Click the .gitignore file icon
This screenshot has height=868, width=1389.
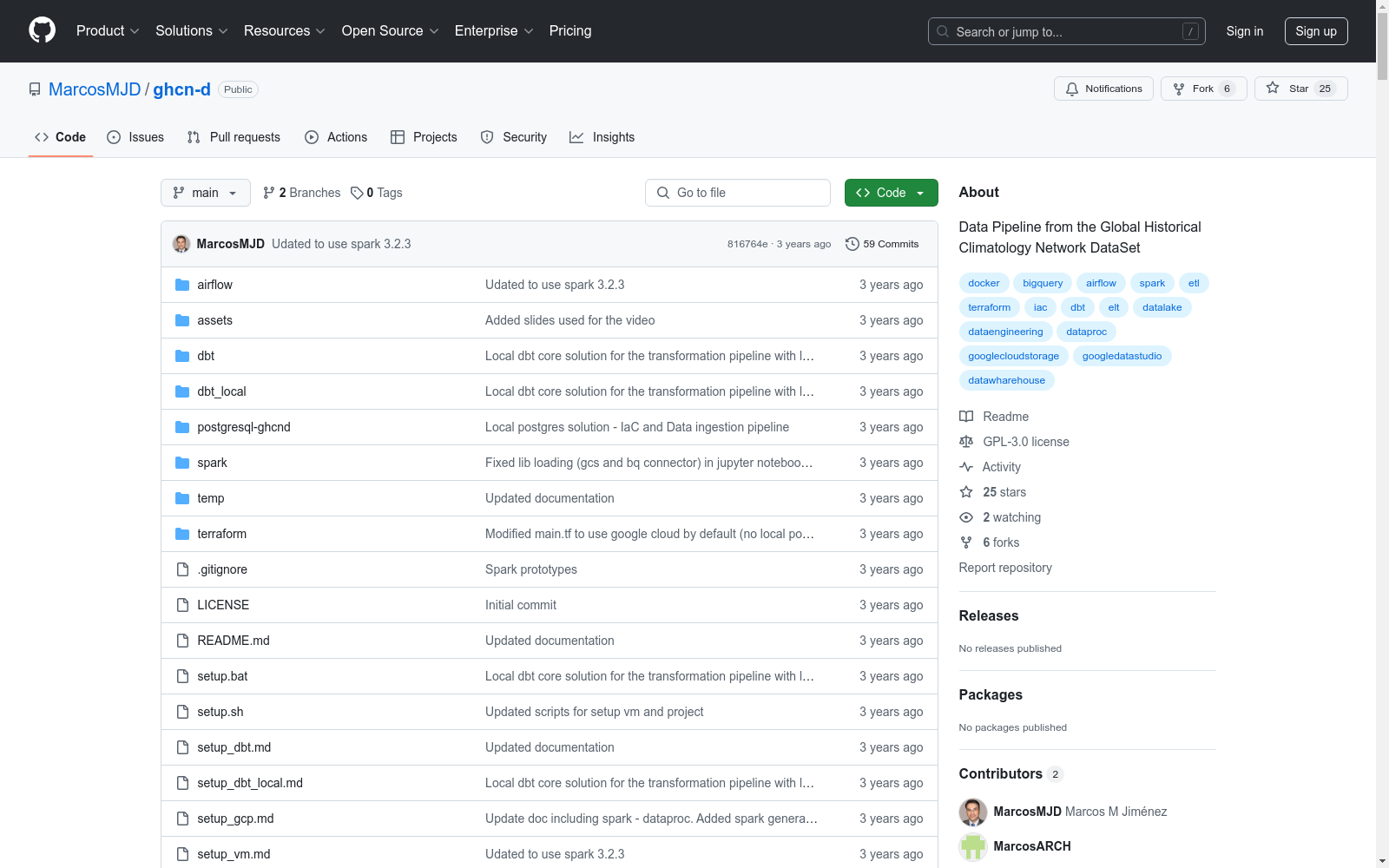182,569
